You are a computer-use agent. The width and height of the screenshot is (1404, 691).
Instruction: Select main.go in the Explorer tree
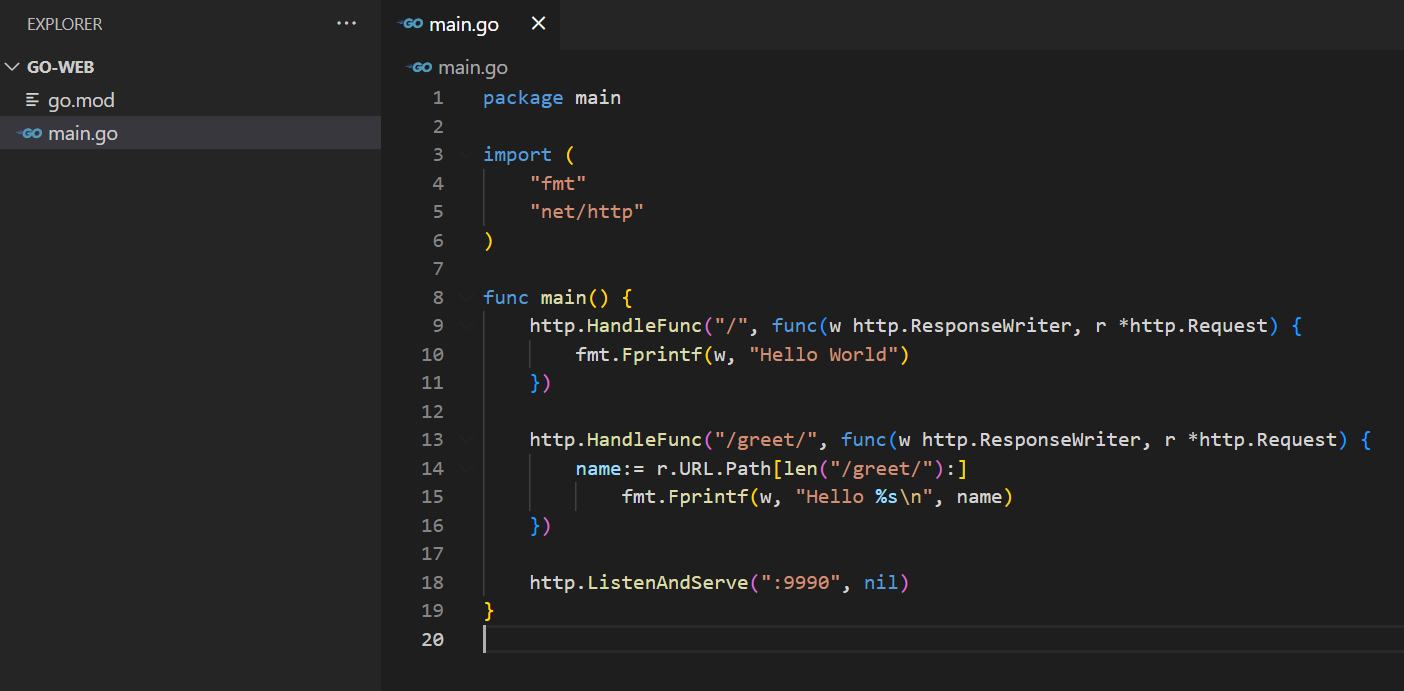[x=190, y=133]
